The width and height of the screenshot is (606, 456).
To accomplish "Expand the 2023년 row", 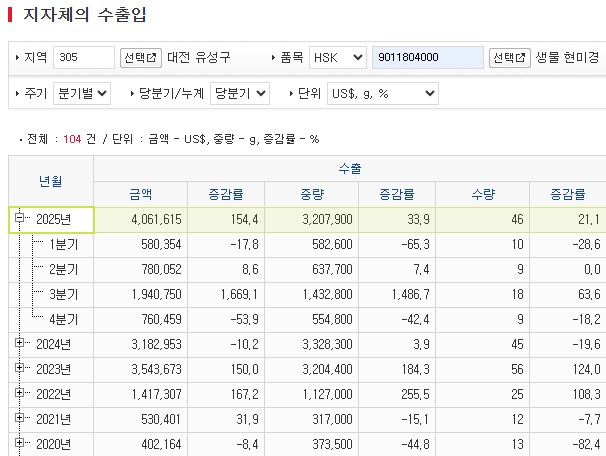I will point(20,369).
